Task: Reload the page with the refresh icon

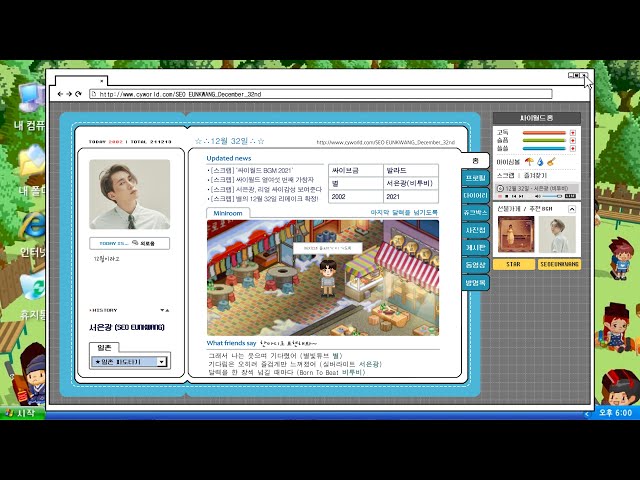Action: point(78,94)
